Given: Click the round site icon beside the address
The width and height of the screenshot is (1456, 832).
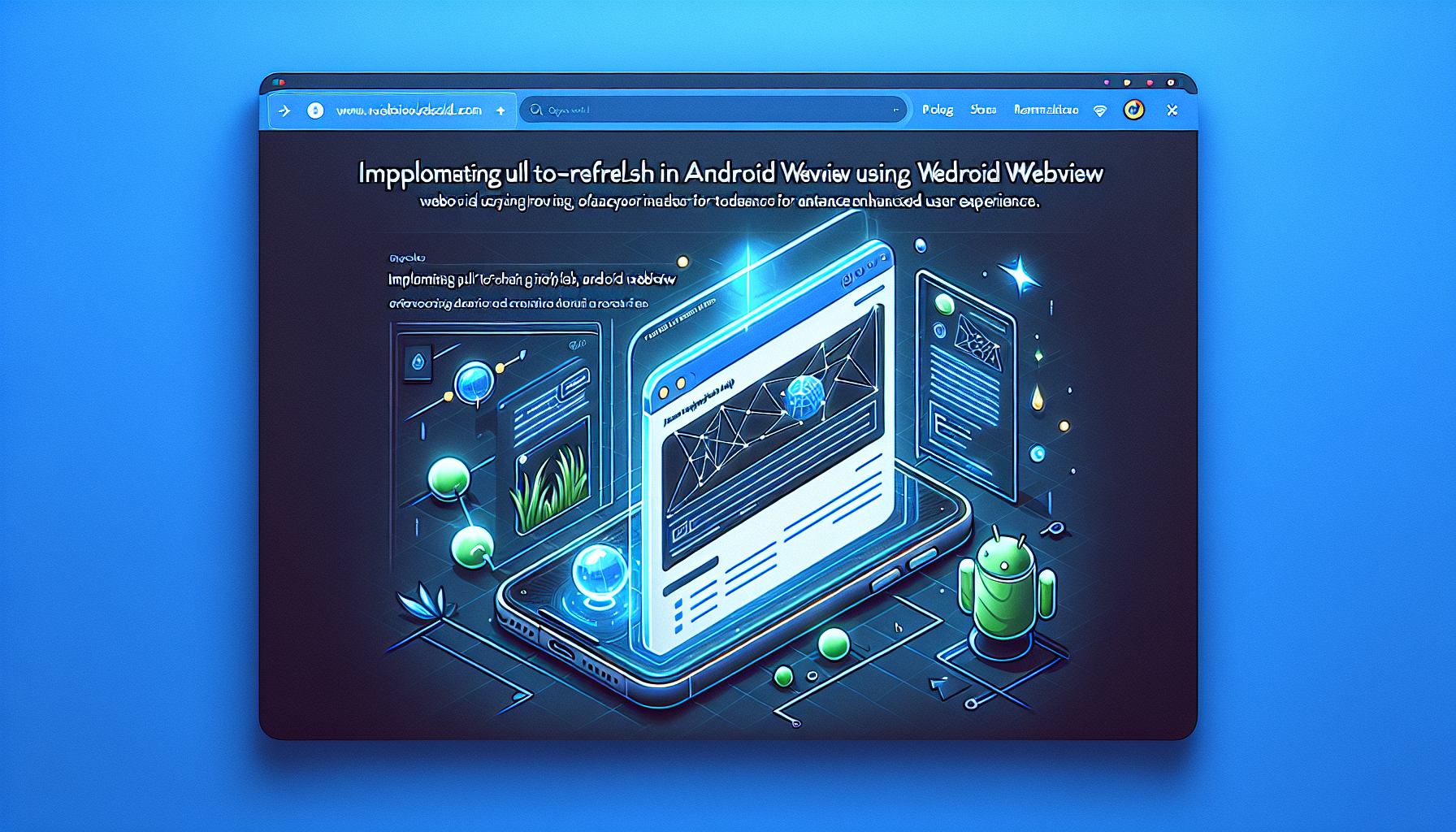Looking at the screenshot, I should pos(315,110).
